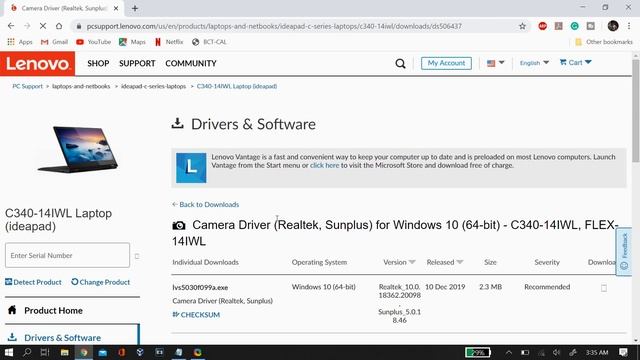Click the Lenovo site search icon

[x=400, y=63]
